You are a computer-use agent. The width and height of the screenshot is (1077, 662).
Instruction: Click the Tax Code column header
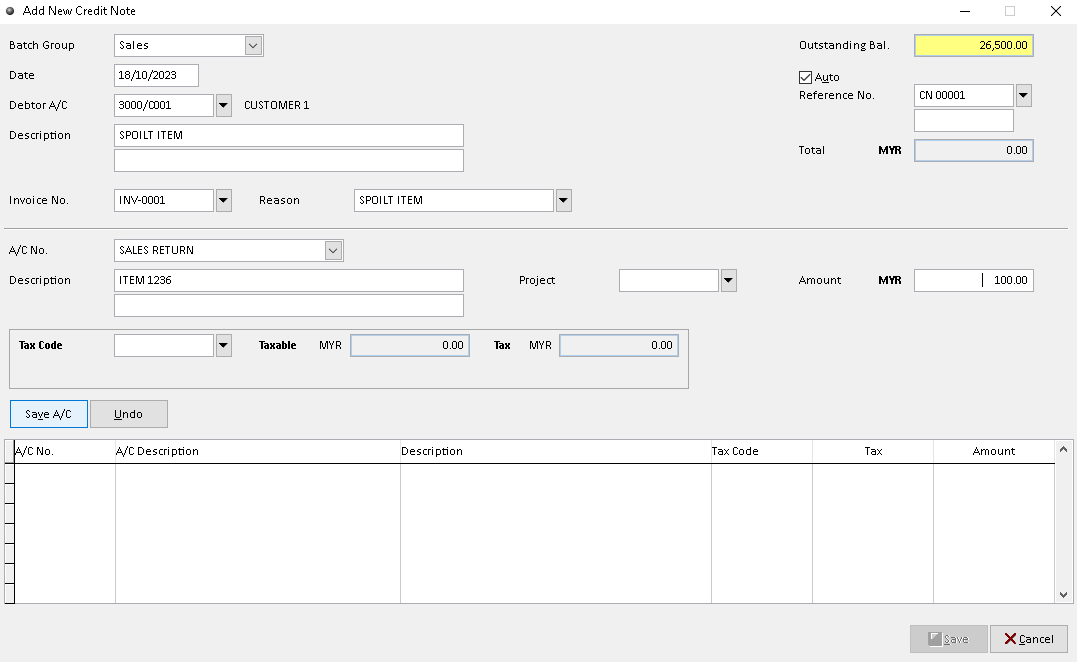[760, 451]
